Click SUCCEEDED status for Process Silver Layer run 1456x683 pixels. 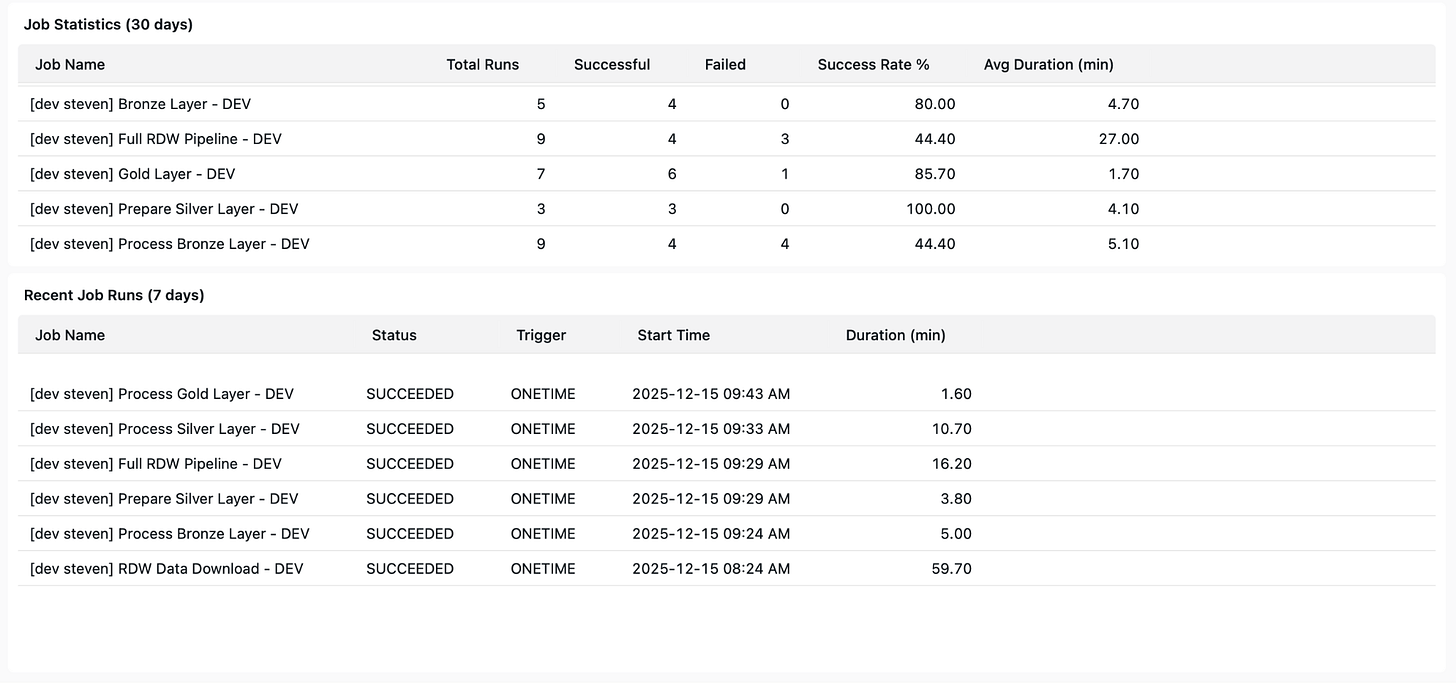[x=410, y=429]
